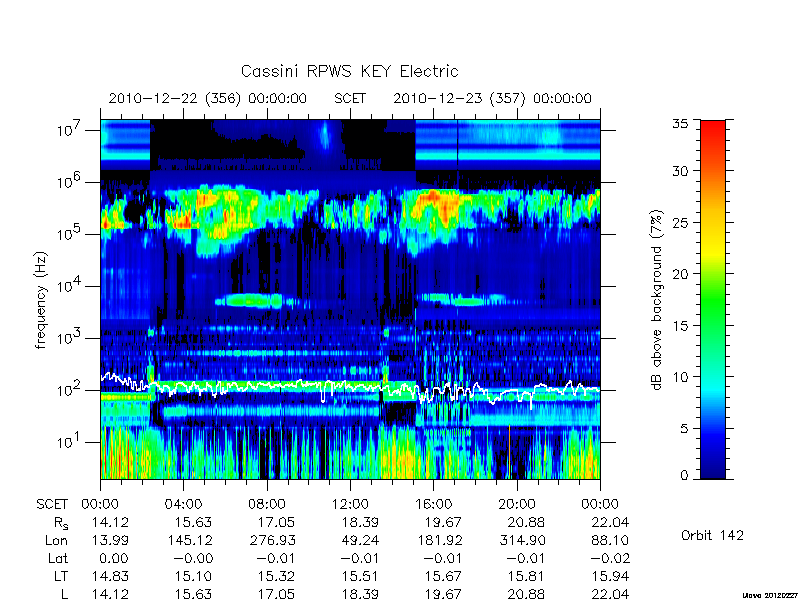Click the LT value 14.83
The height and width of the screenshot is (600, 800).
tap(110, 577)
